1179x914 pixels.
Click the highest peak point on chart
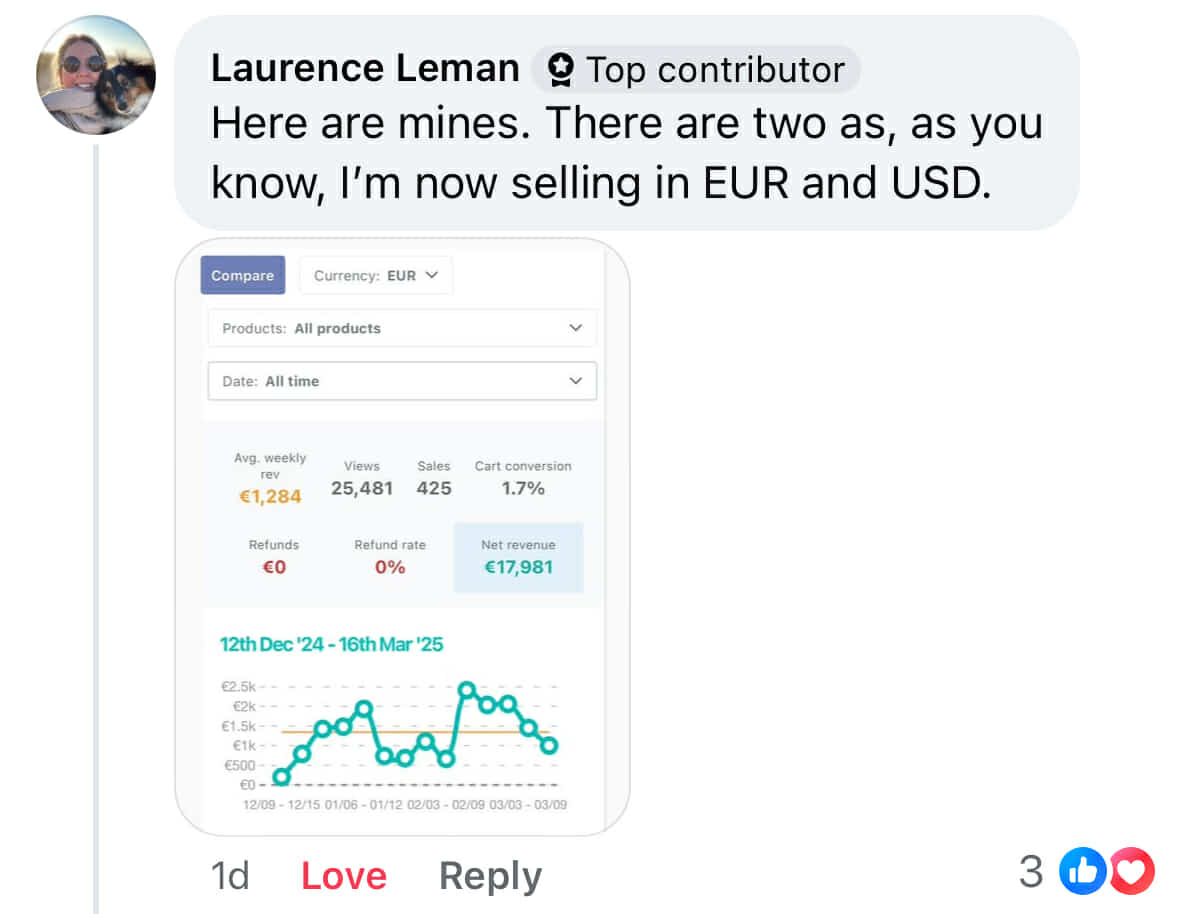(x=466, y=689)
